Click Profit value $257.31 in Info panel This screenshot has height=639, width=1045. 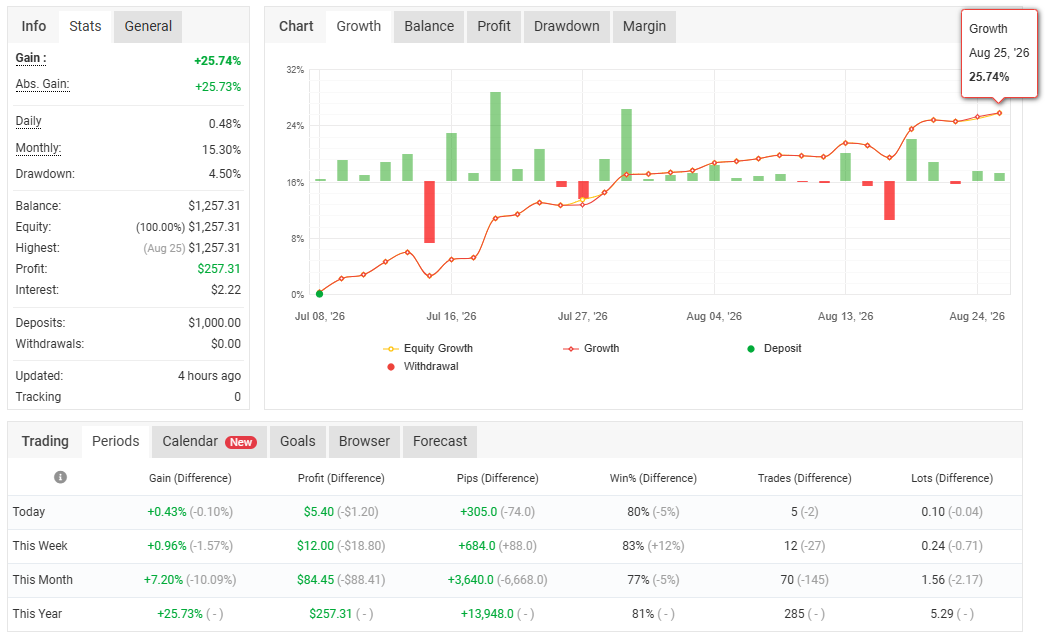click(219, 269)
